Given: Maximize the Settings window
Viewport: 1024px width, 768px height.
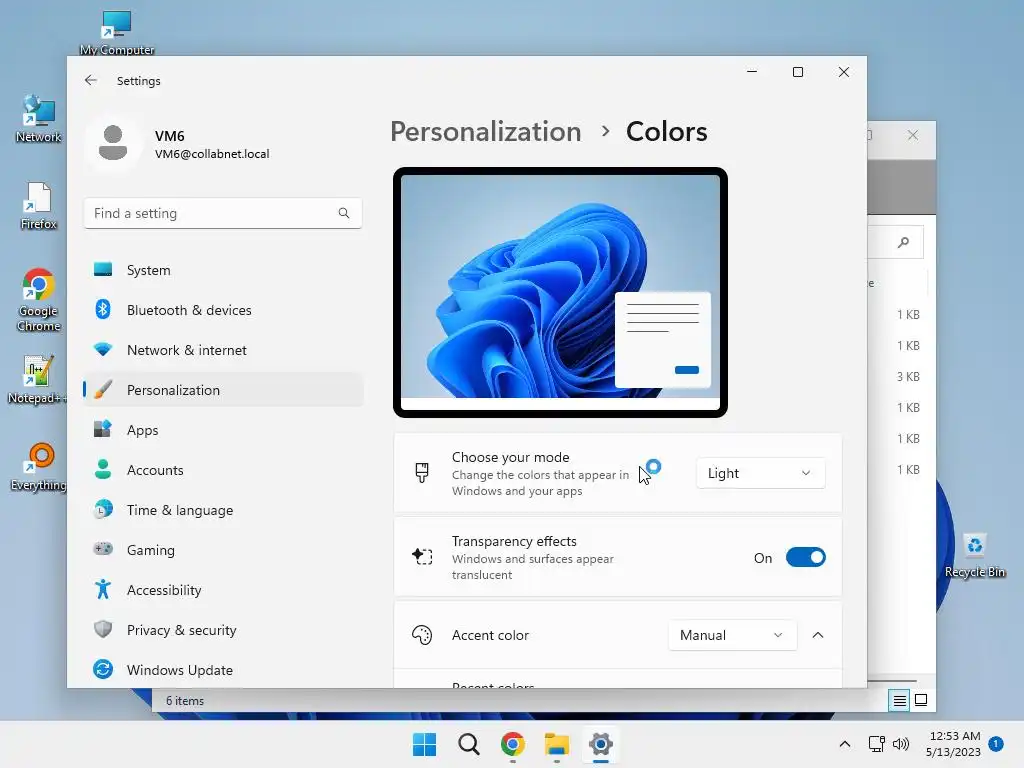Looking at the screenshot, I should tap(797, 72).
